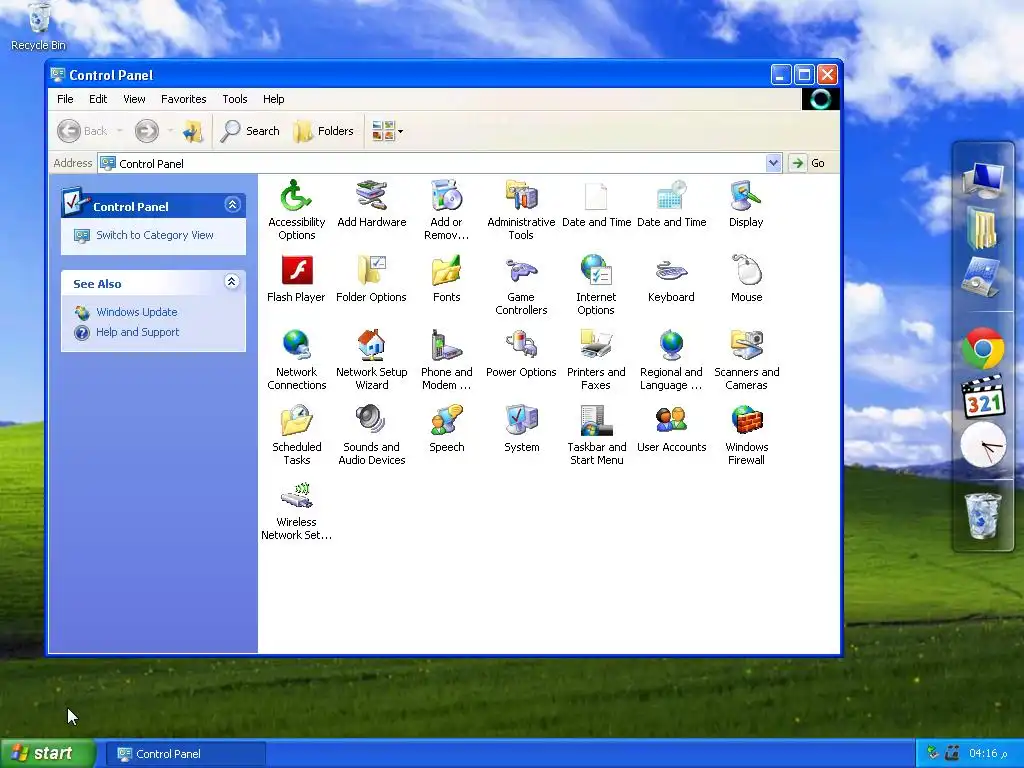The image size is (1024, 768).
Task: Open Phone and Modem options
Action: point(447,359)
